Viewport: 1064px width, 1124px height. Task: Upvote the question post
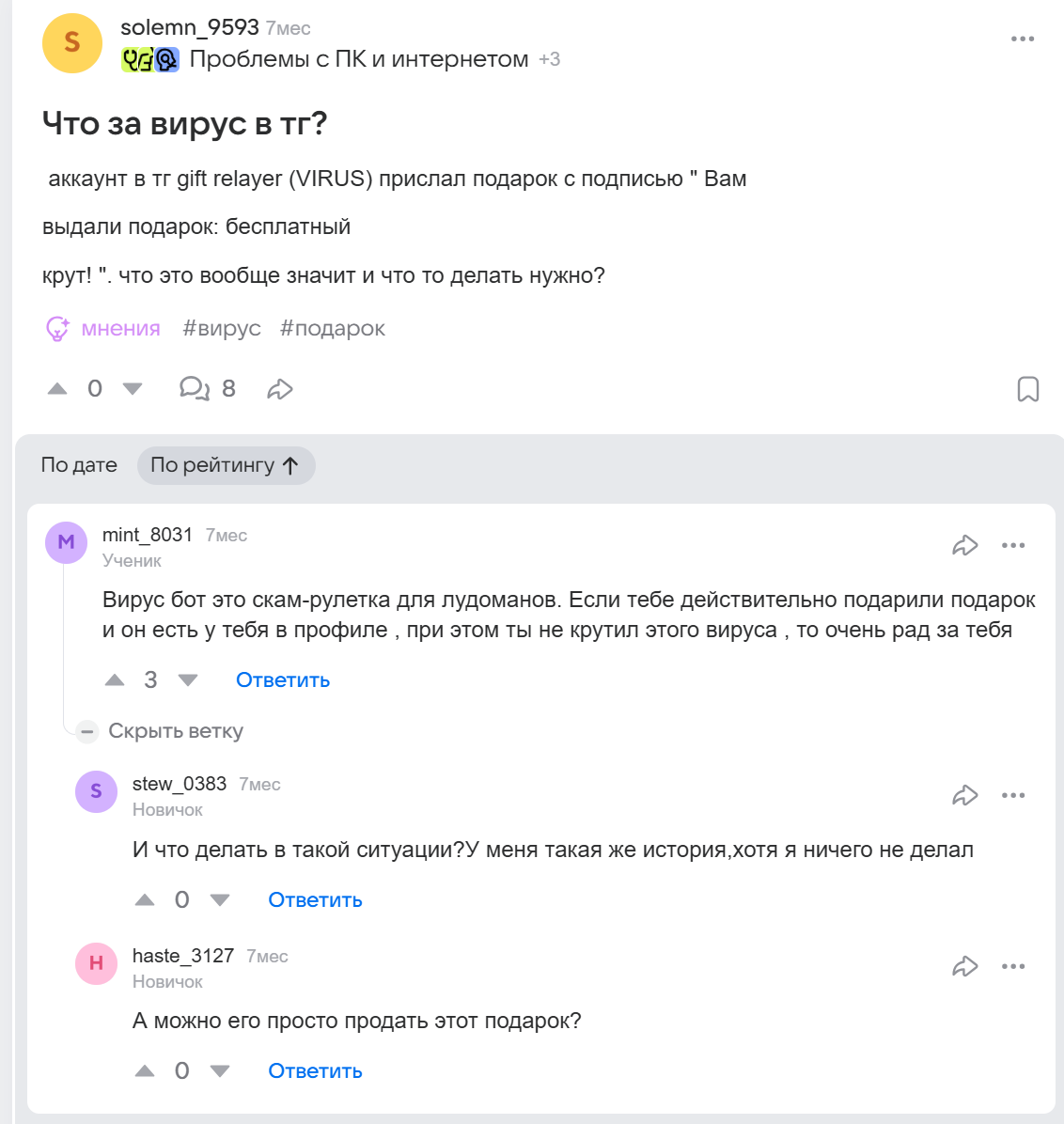point(57,389)
